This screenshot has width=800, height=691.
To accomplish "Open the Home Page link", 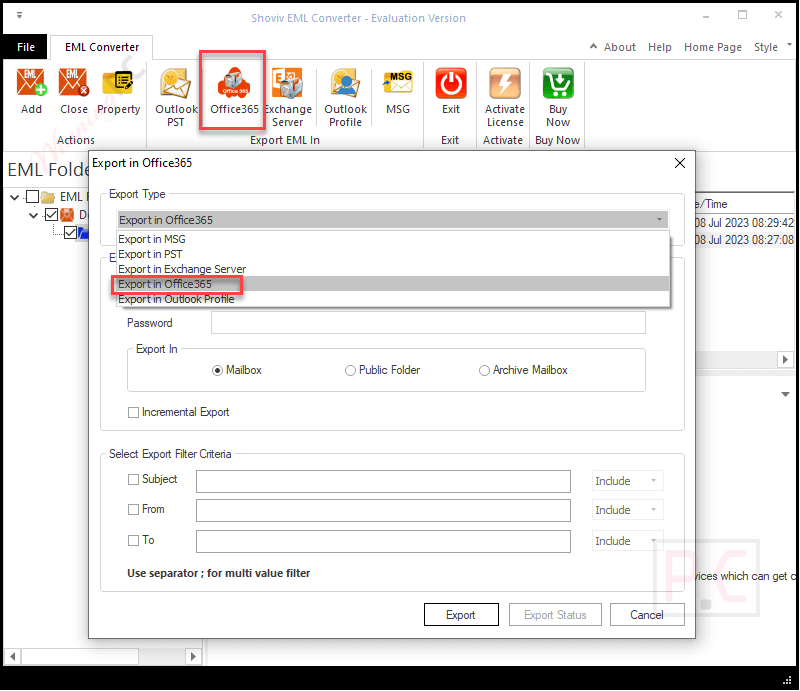I will (713, 47).
